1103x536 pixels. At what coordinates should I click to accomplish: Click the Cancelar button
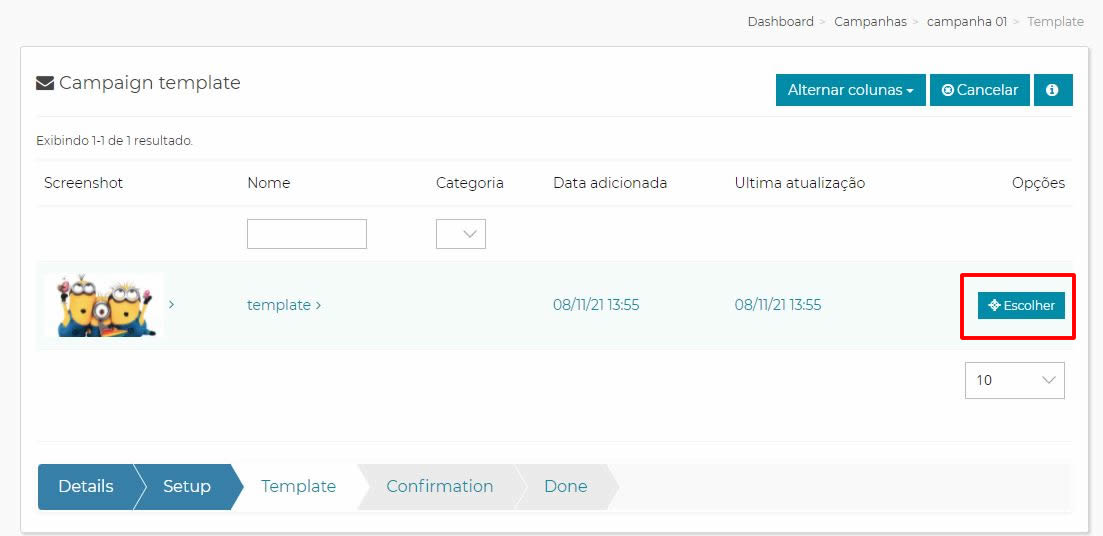979,90
